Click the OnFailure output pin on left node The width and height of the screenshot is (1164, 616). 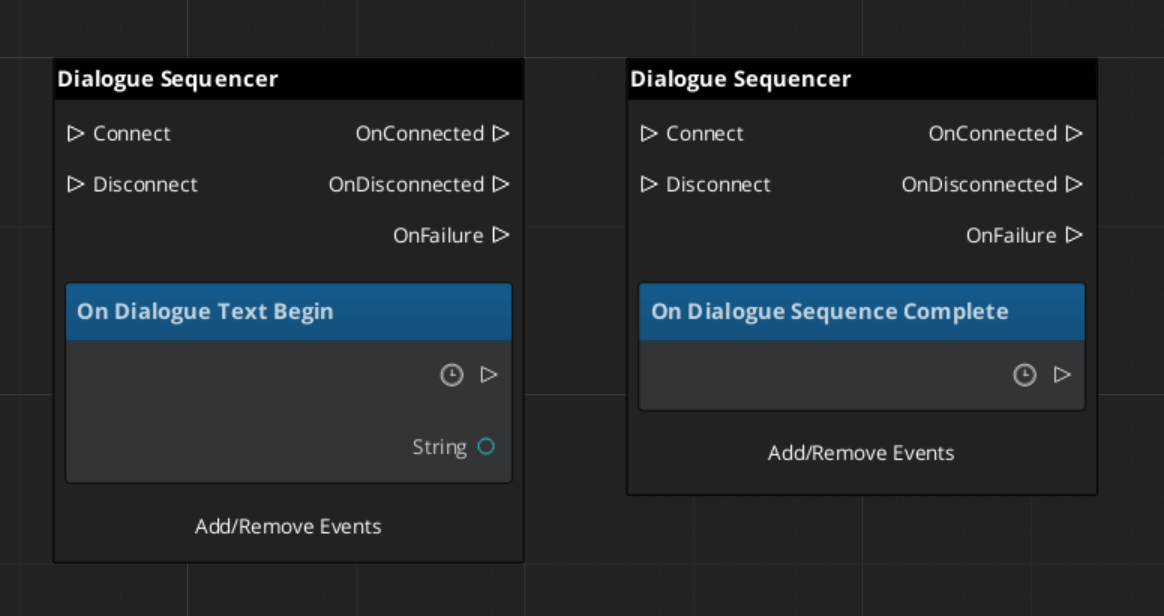pyautogui.click(x=501, y=235)
